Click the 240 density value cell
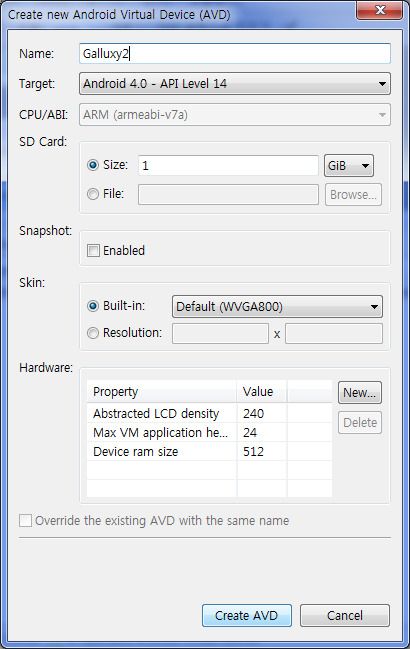The width and height of the screenshot is (410, 649). point(262,413)
